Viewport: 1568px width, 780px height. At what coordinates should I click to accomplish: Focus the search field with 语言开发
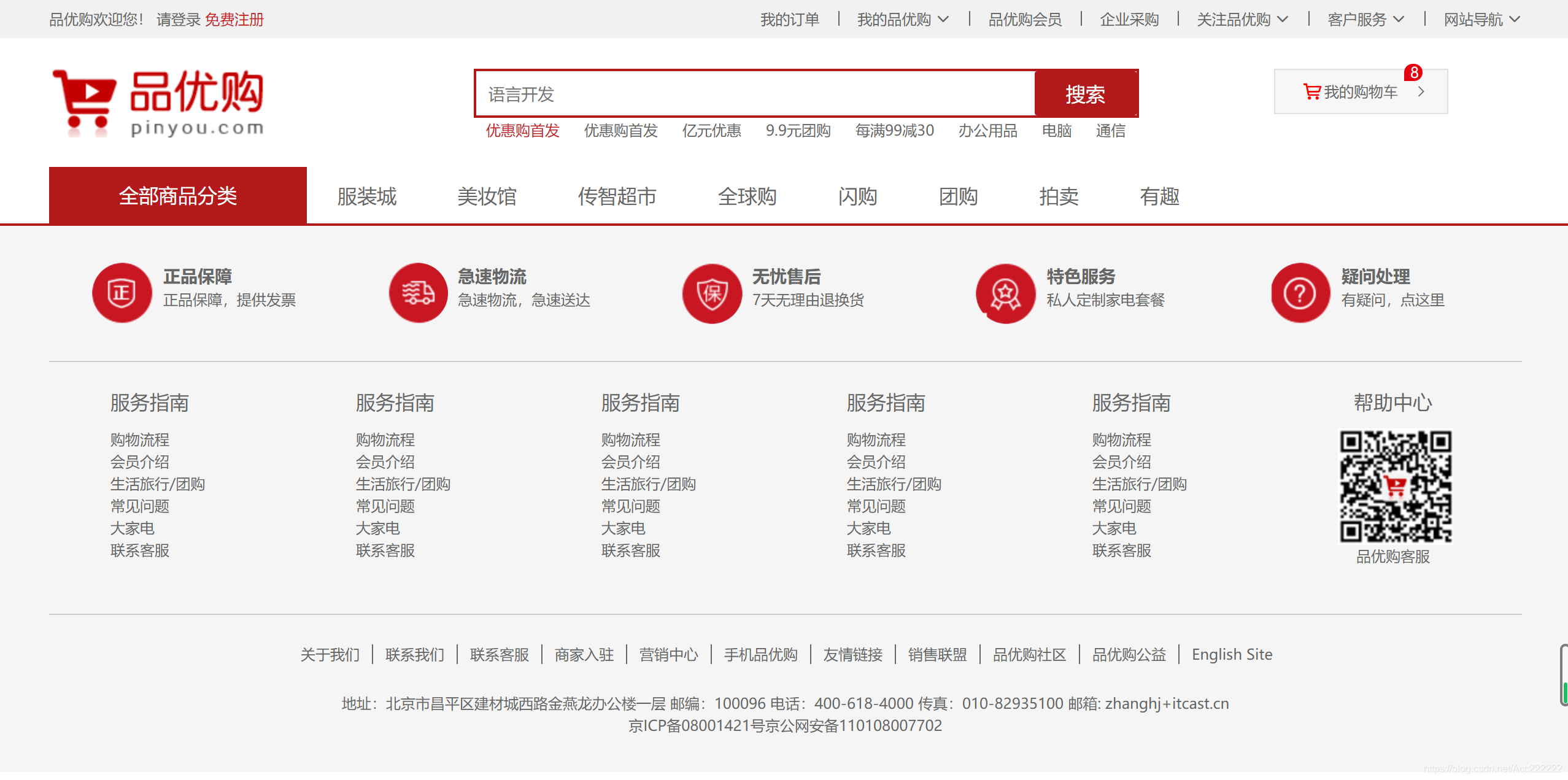tap(755, 94)
